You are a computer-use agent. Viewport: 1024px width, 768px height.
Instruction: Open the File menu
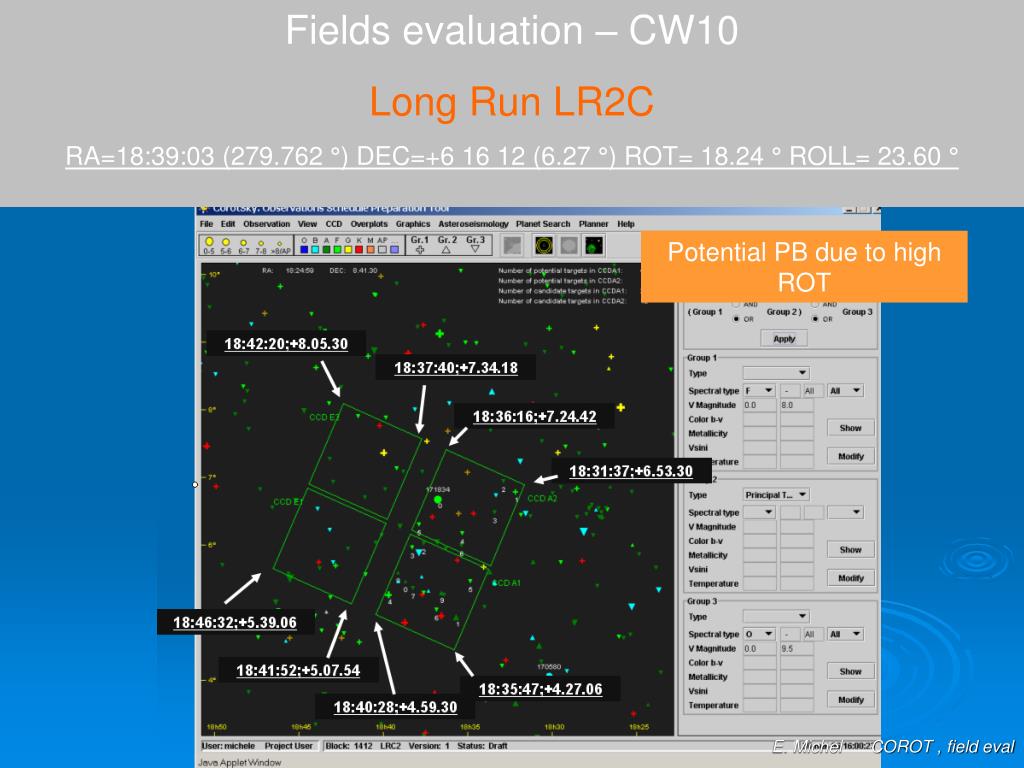[x=206, y=224]
